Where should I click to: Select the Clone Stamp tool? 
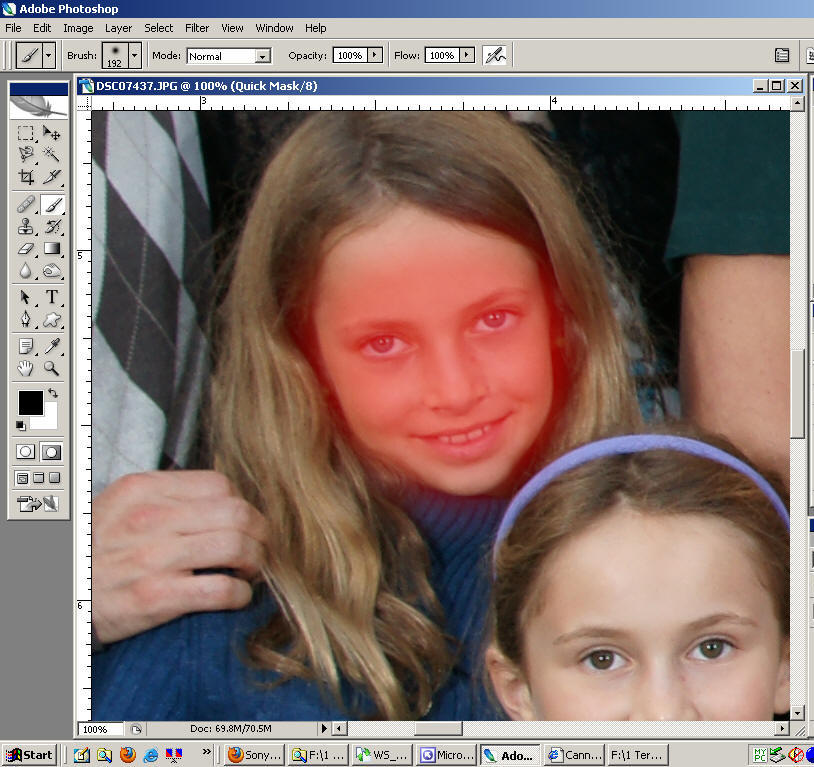[26, 226]
